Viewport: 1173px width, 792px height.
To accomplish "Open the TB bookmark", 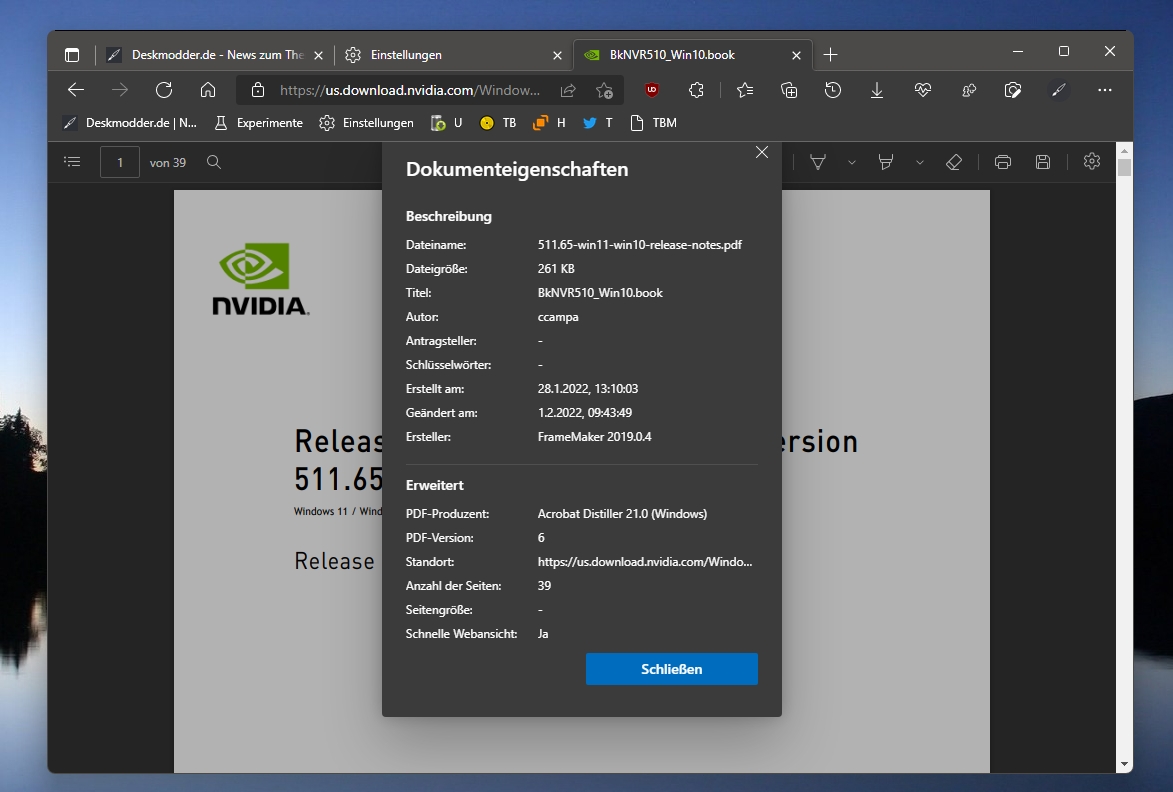I will pos(498,123).
